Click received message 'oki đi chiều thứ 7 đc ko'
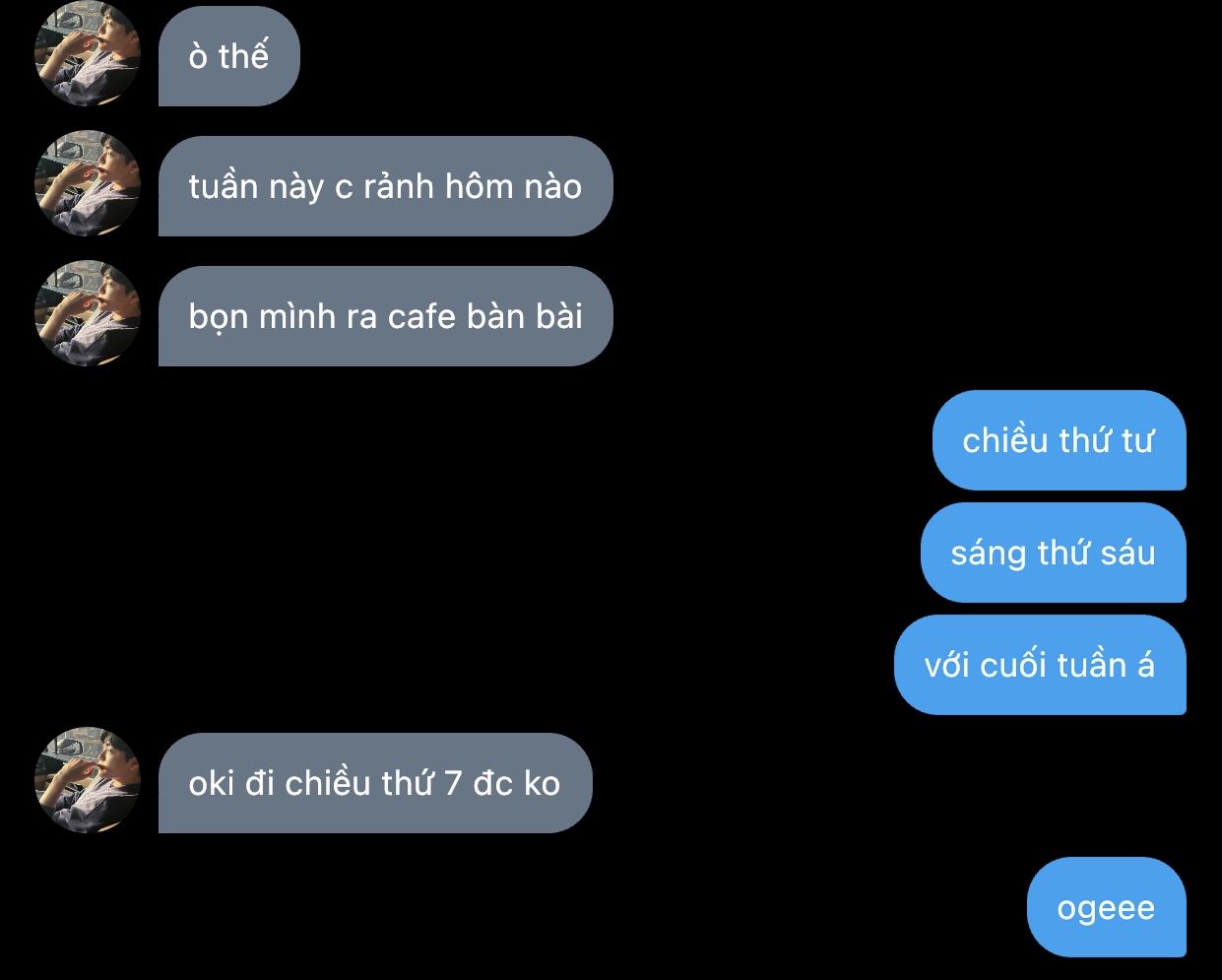 pos(375,783)
